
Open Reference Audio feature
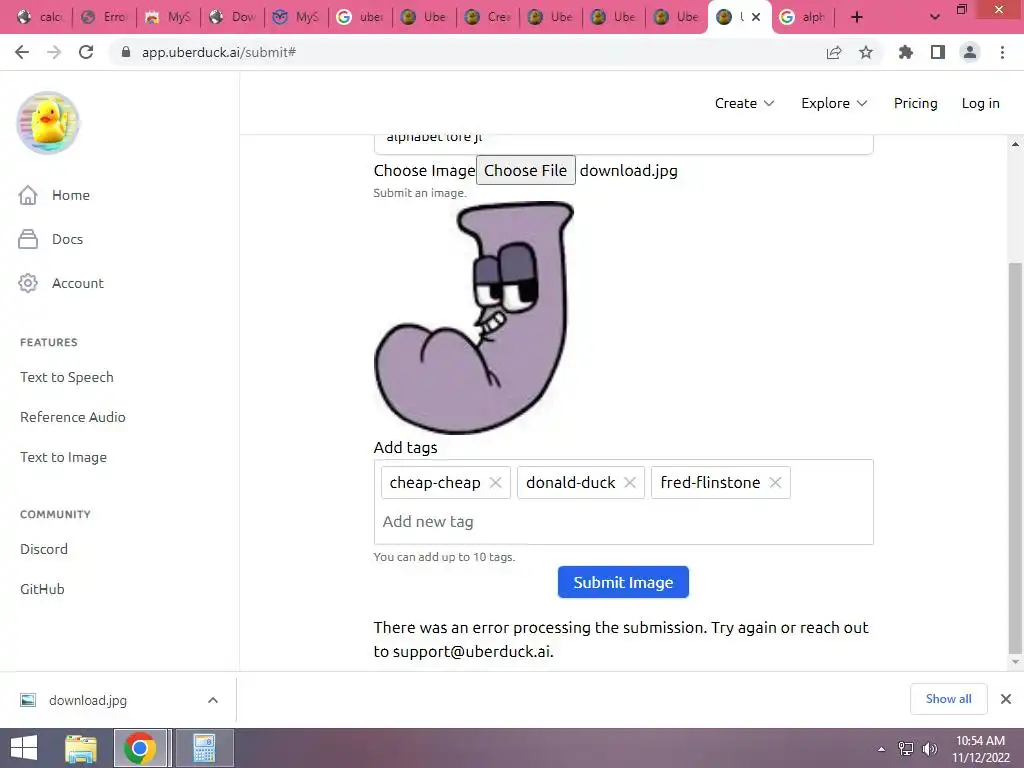72,417
